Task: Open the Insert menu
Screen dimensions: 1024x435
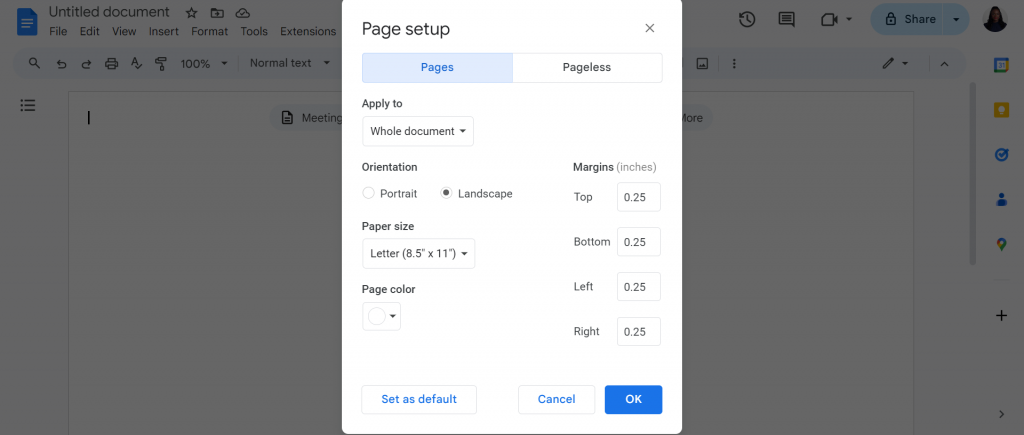Action: (x=165, y=31)
